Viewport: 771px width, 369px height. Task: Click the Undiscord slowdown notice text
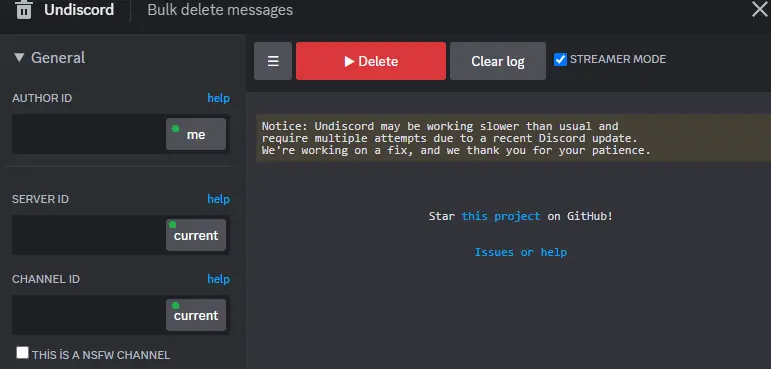(513, 138)
